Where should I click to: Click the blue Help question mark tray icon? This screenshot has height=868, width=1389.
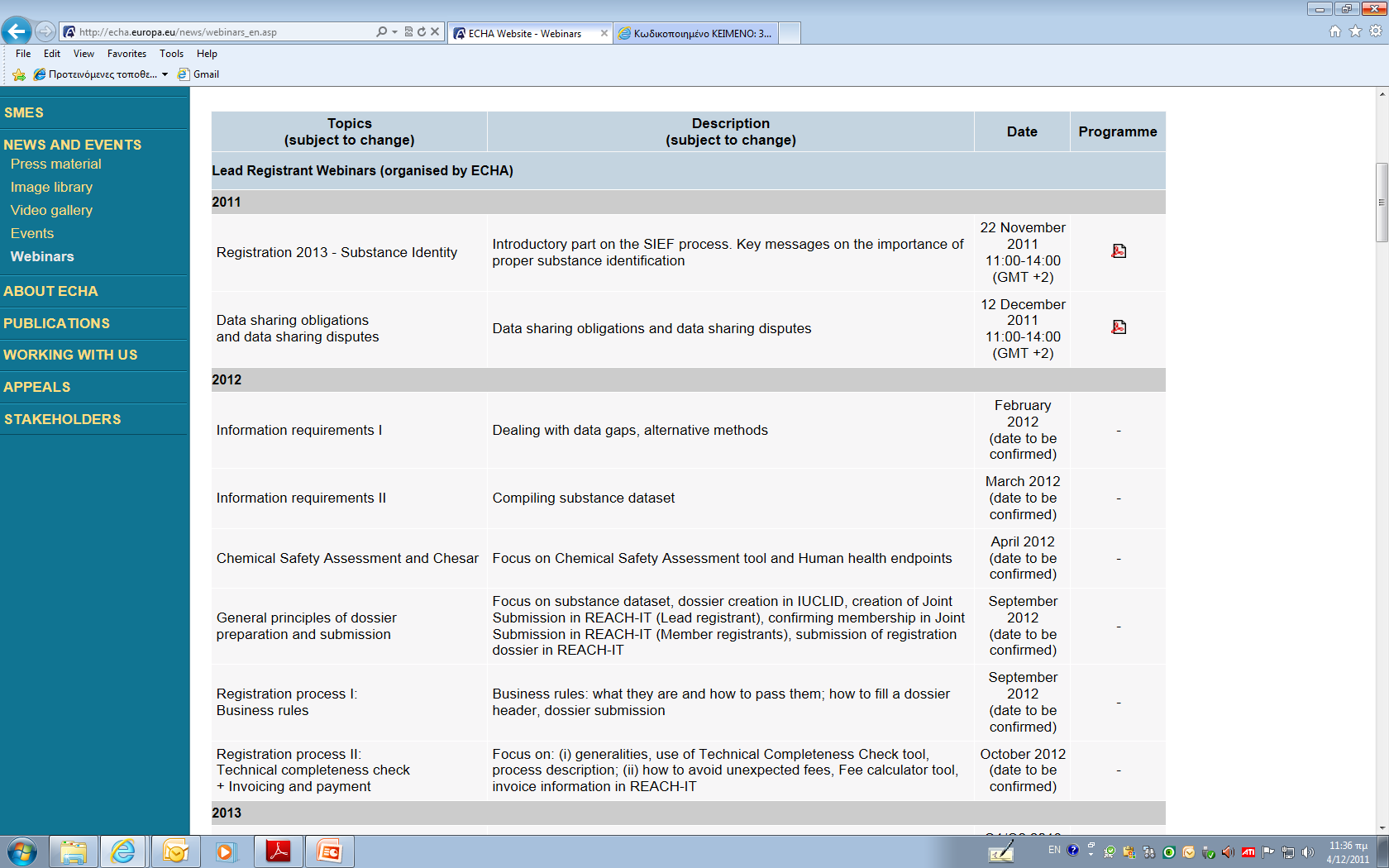click(x=1073, y=850)
